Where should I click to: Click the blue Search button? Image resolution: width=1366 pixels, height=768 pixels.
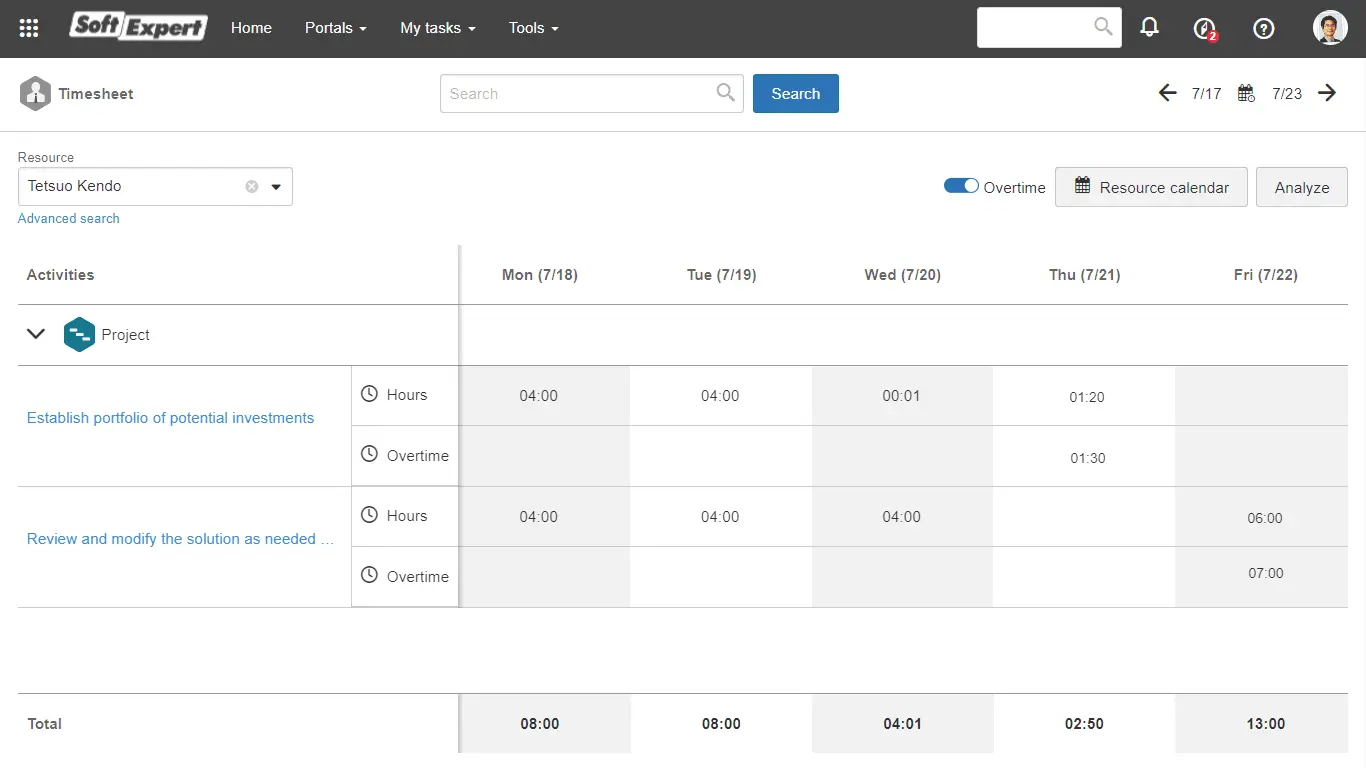[x=795, y=93]
